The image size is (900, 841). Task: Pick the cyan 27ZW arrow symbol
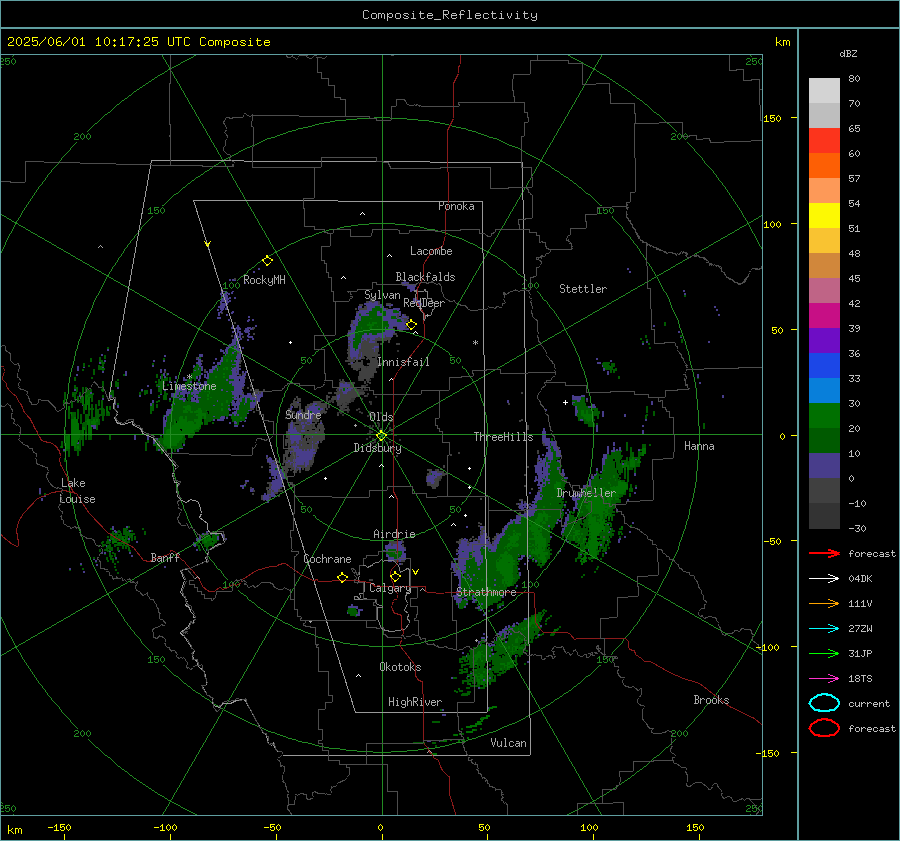point(824,629)
